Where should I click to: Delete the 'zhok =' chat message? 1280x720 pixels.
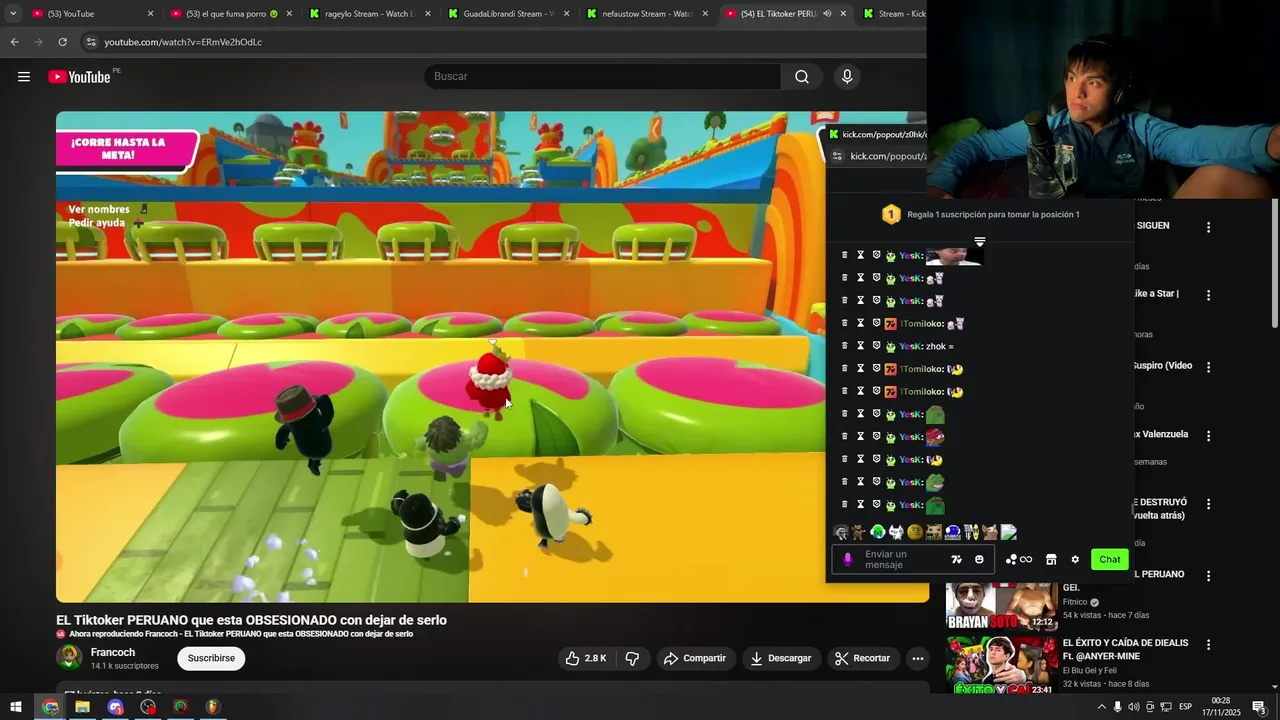844,346
